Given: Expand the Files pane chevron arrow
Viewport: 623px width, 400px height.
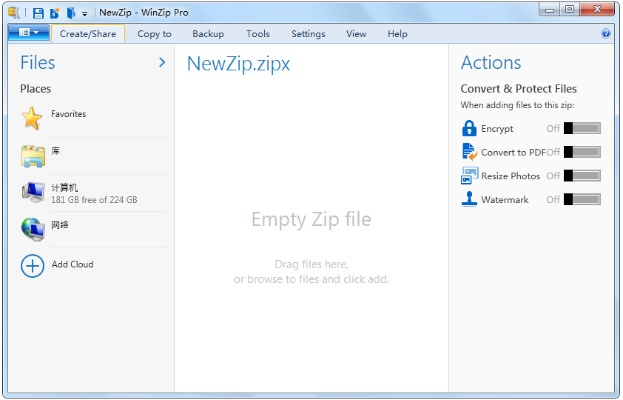Looking at the screenshot, I should (x=162, y=63).
